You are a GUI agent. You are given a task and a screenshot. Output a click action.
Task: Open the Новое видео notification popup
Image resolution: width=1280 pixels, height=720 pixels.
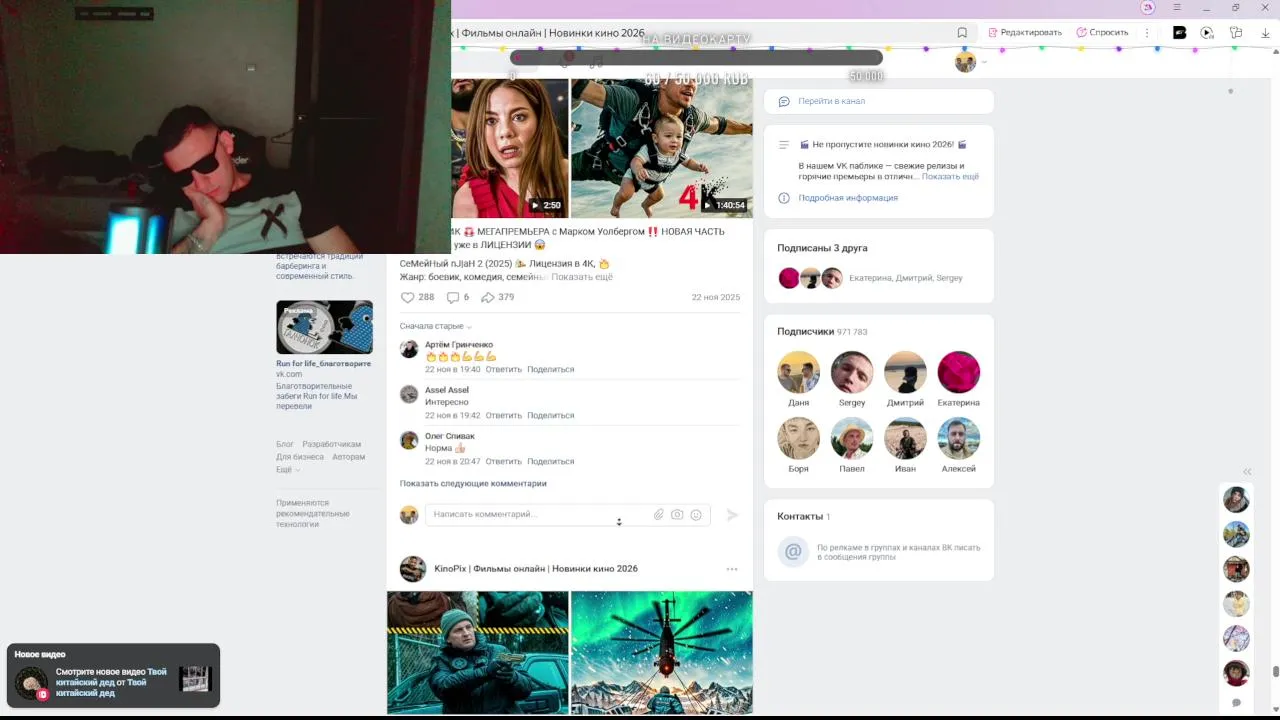pos(113,676)
